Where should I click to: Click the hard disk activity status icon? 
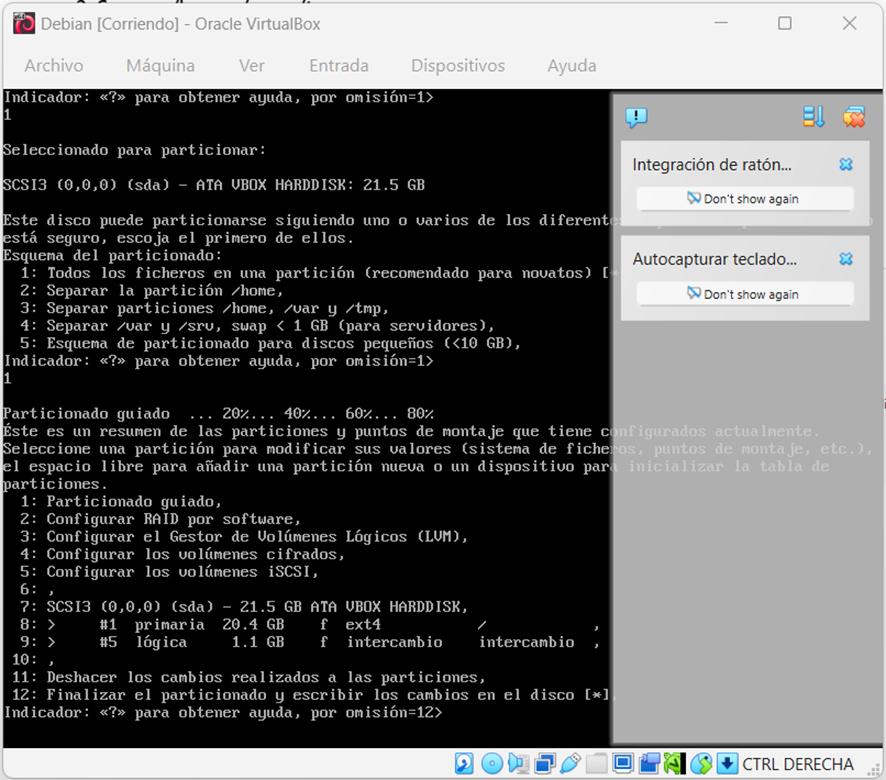[464, 764]
